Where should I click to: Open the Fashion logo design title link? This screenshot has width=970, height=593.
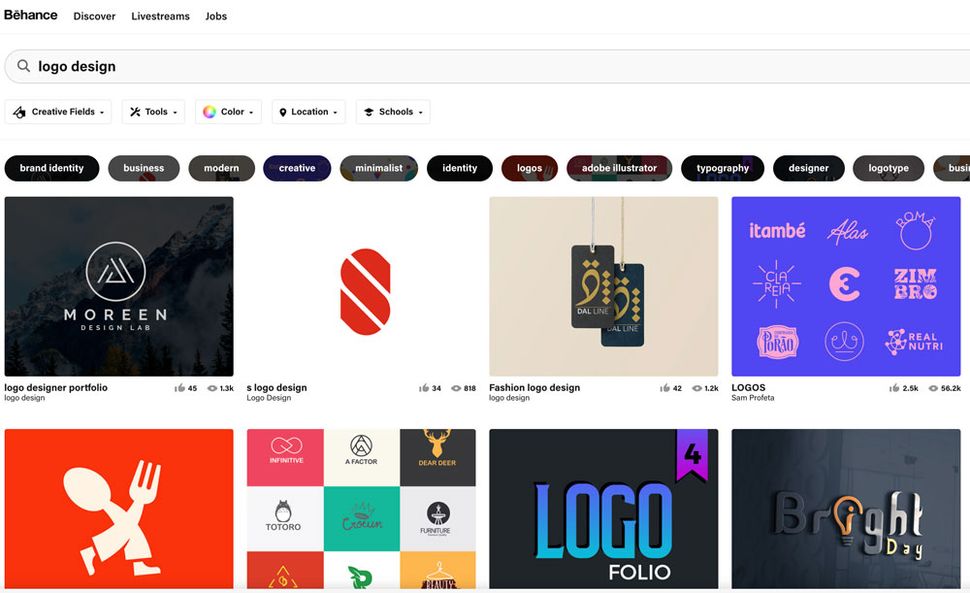click(534, 388)
